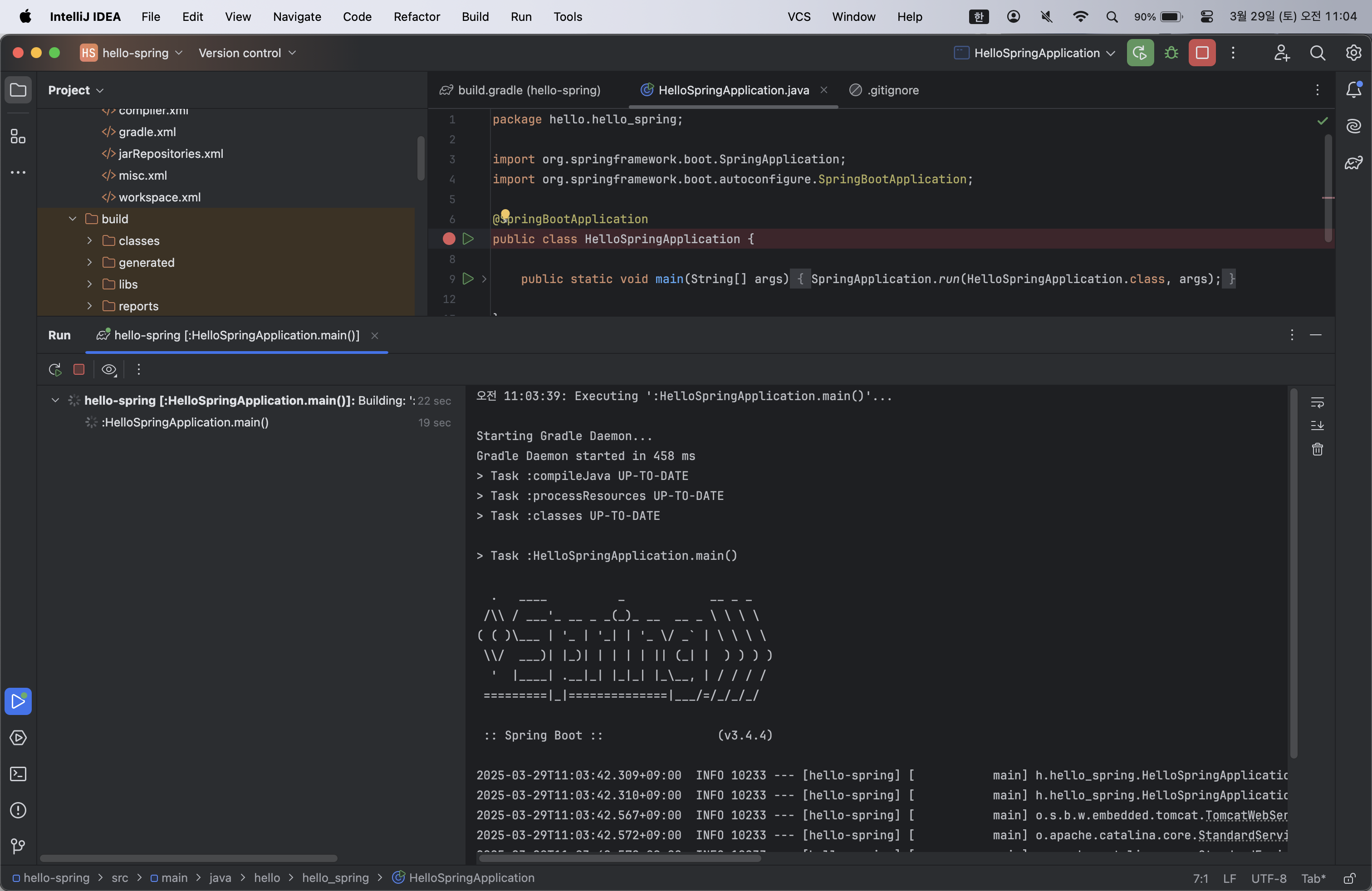The width and height of the screenshot is (1372, 891).
Task: Open the Refactor menu
Action: (416, 17)
